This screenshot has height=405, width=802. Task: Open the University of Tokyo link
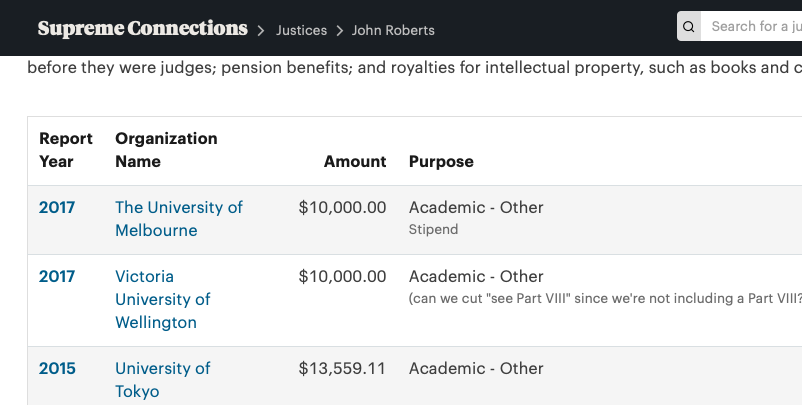(163, 380)
